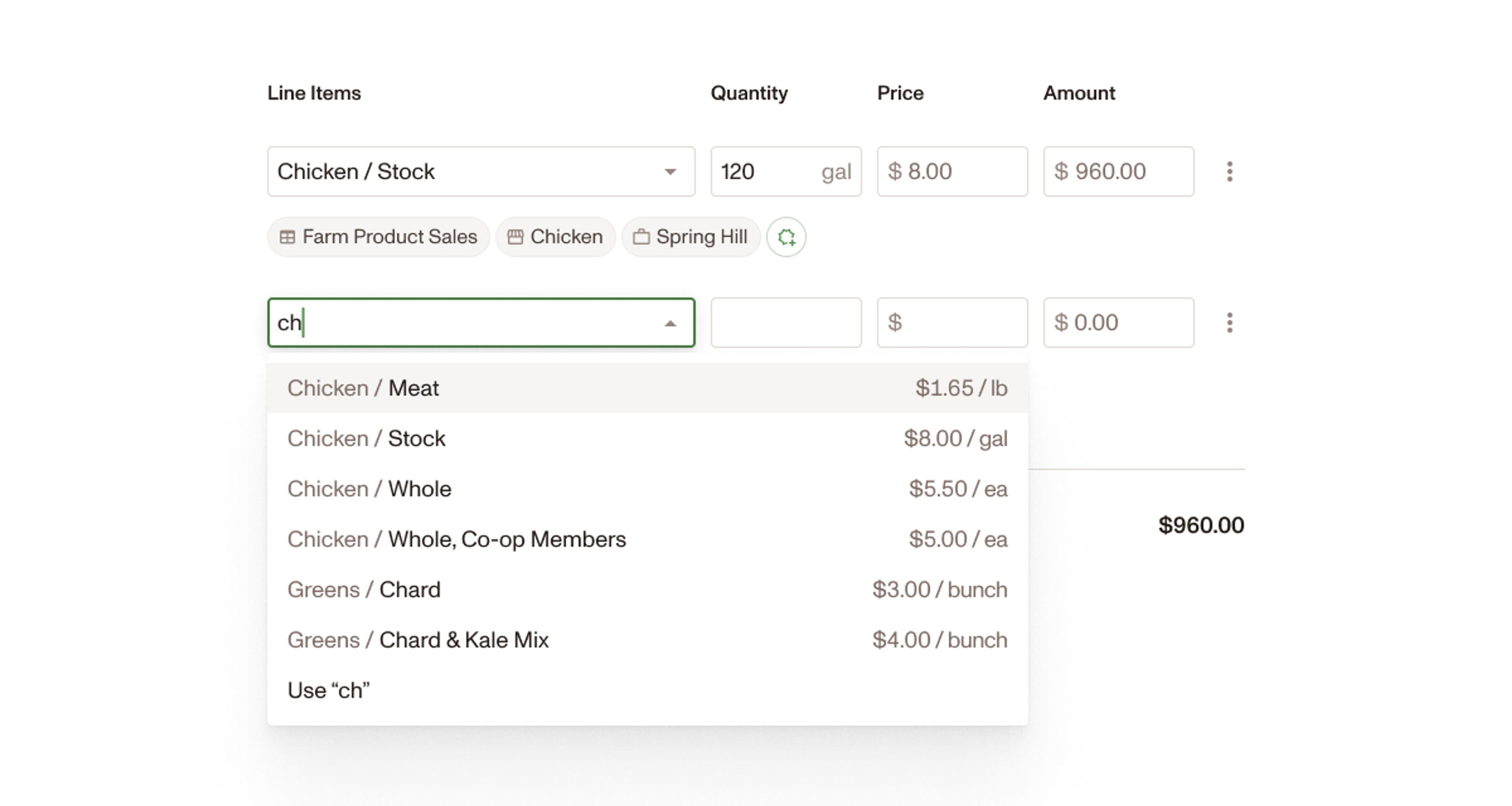The height and width of the screenshot is (806, 1512).
Task: Click the Spring Hill tag chip
Action: pos(690,237)
